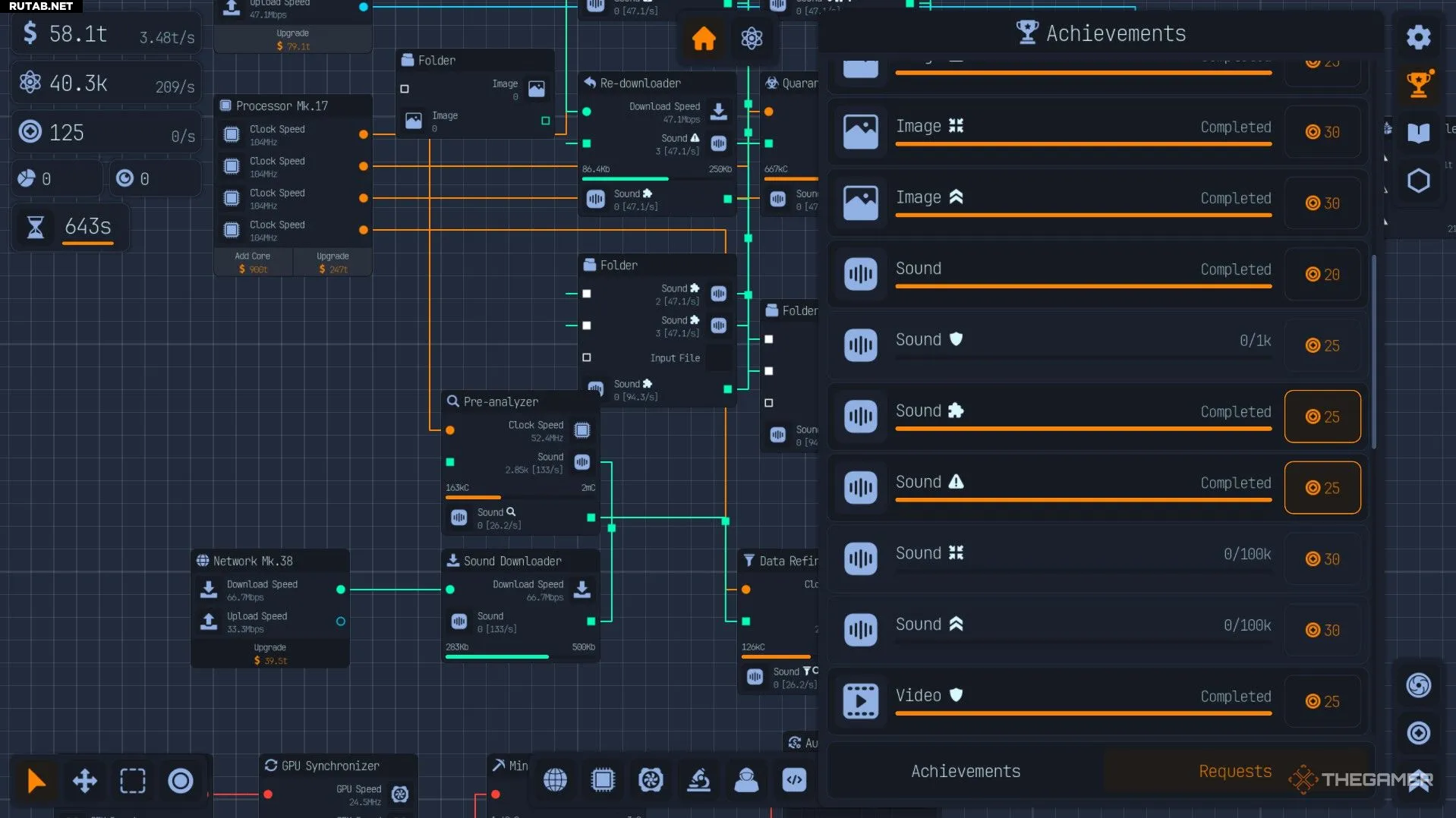Viewport: 1456px width, 818px height.
Task: Choose the dashed box selection tool
Action: click(x=132, y=780)
